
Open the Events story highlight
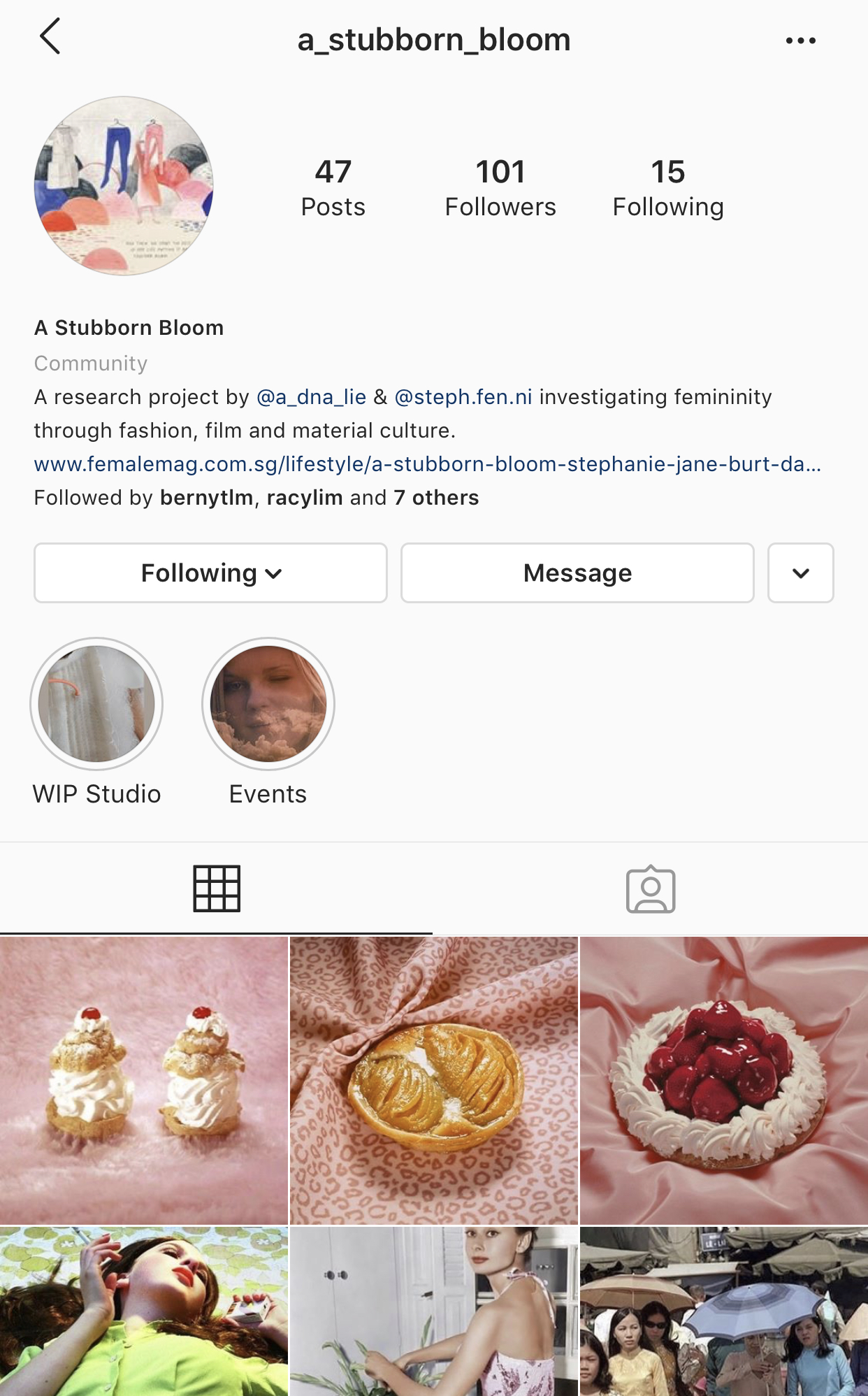(268, 703)
